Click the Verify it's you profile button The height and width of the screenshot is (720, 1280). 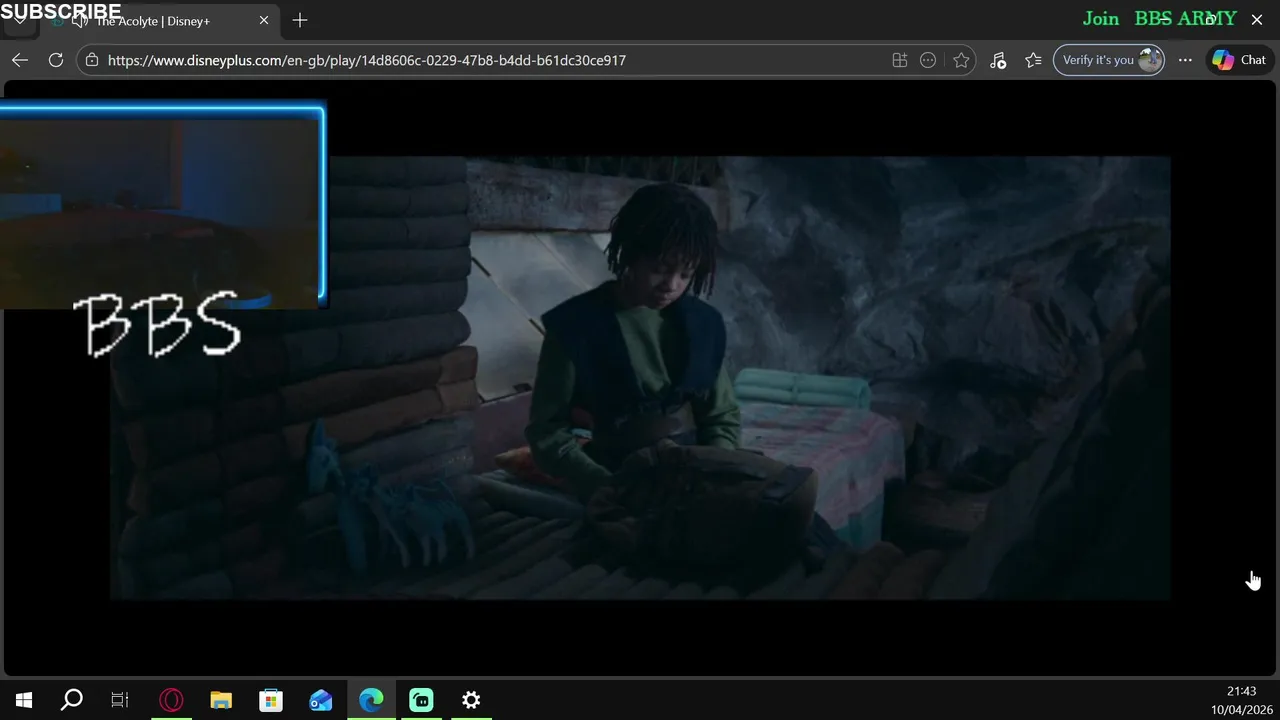1109,60
